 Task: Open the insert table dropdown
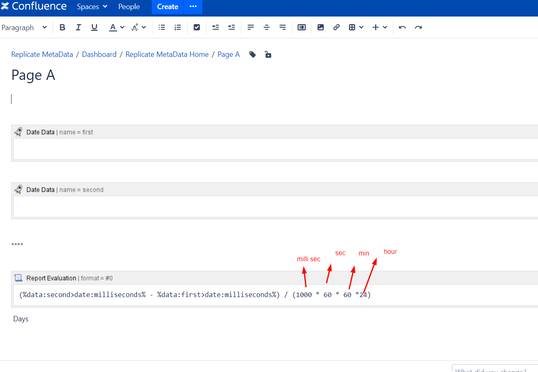(x=356, y=27)
